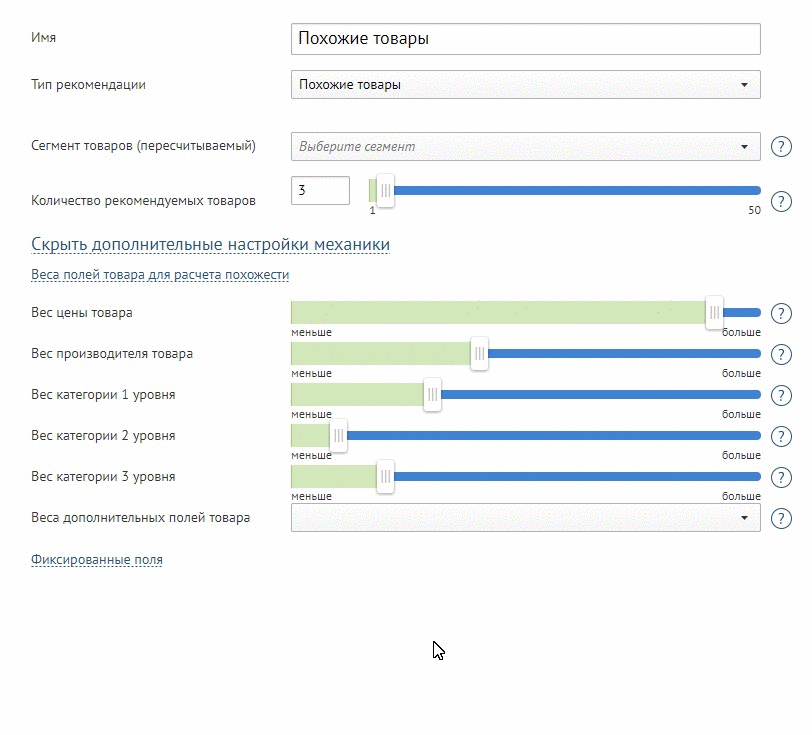Show help for category level 1 weight

point(781,395)
